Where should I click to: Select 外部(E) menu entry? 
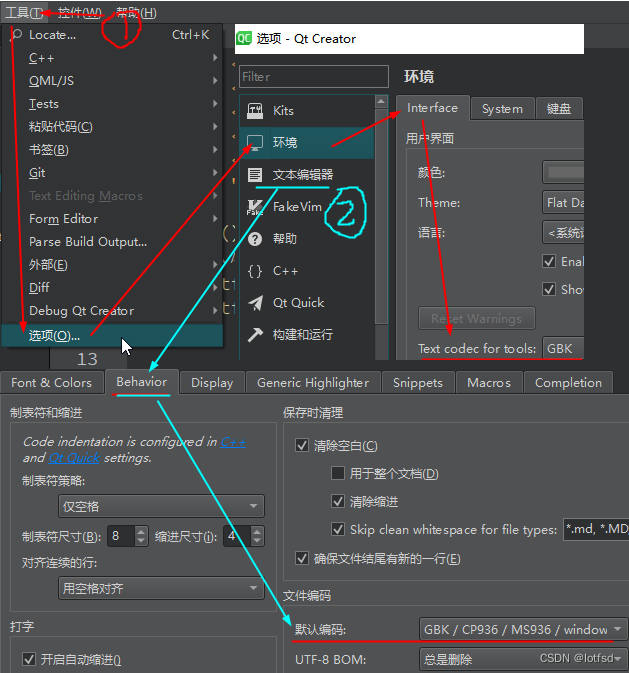[x=112, y=264]
